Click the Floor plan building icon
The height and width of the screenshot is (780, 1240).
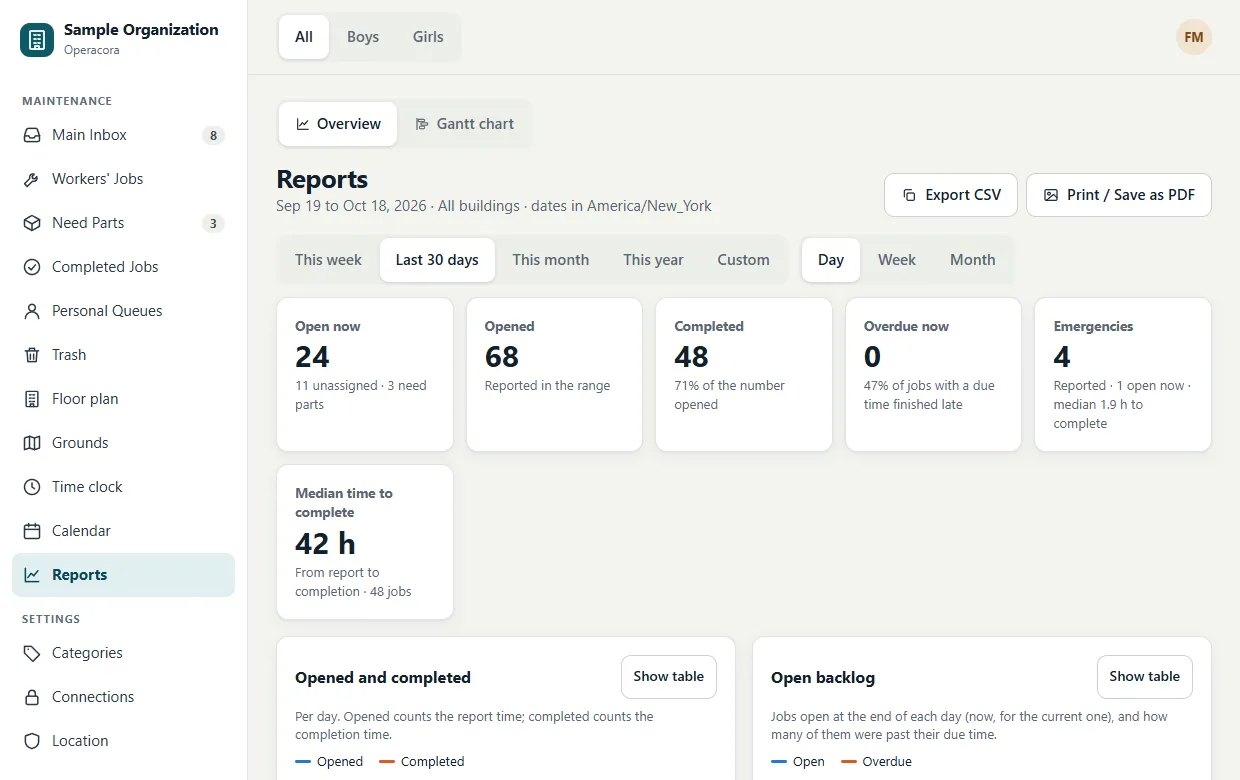click(x=32, y=399)
